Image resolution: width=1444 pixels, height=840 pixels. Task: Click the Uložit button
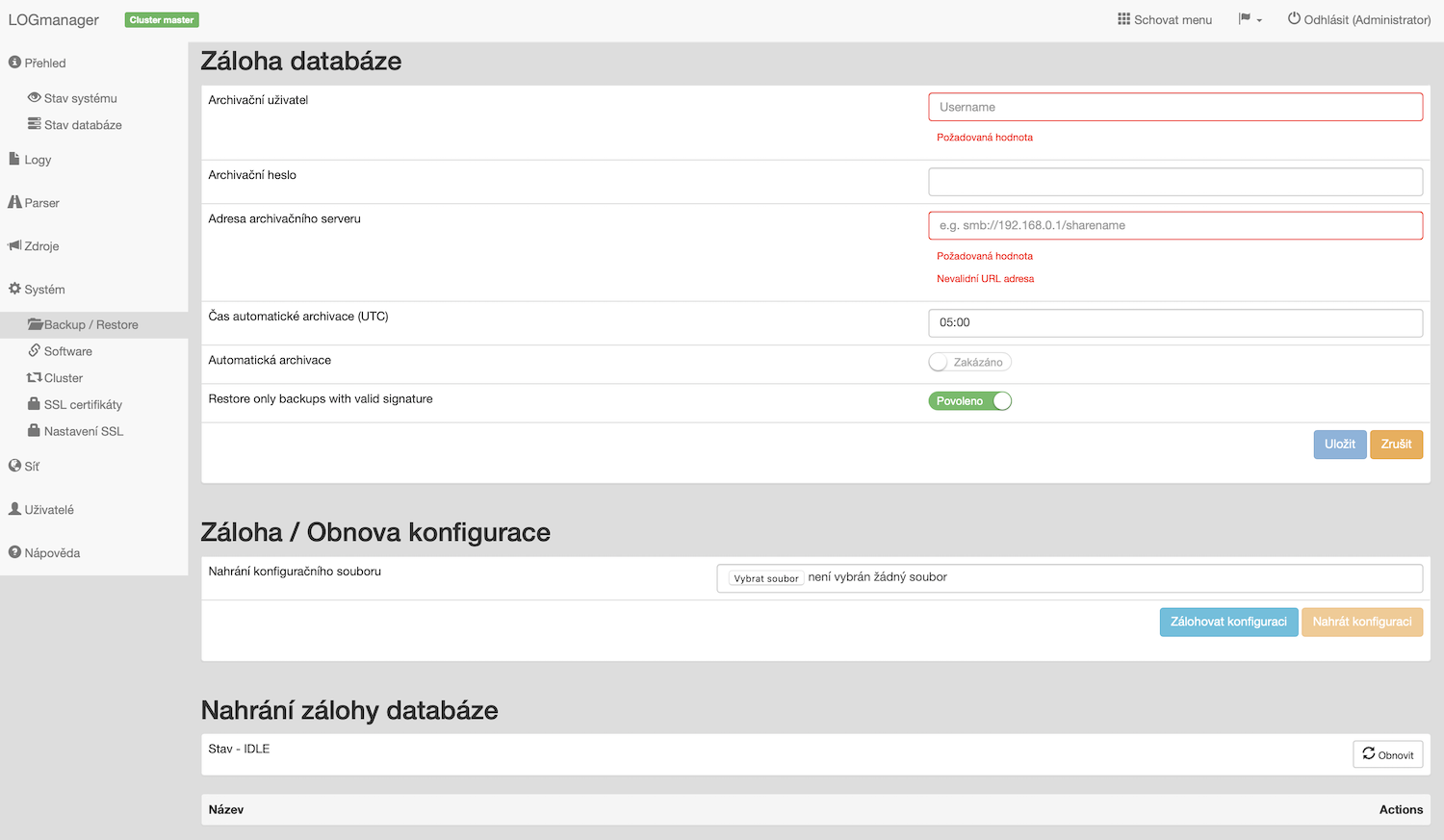point(1339,445)
